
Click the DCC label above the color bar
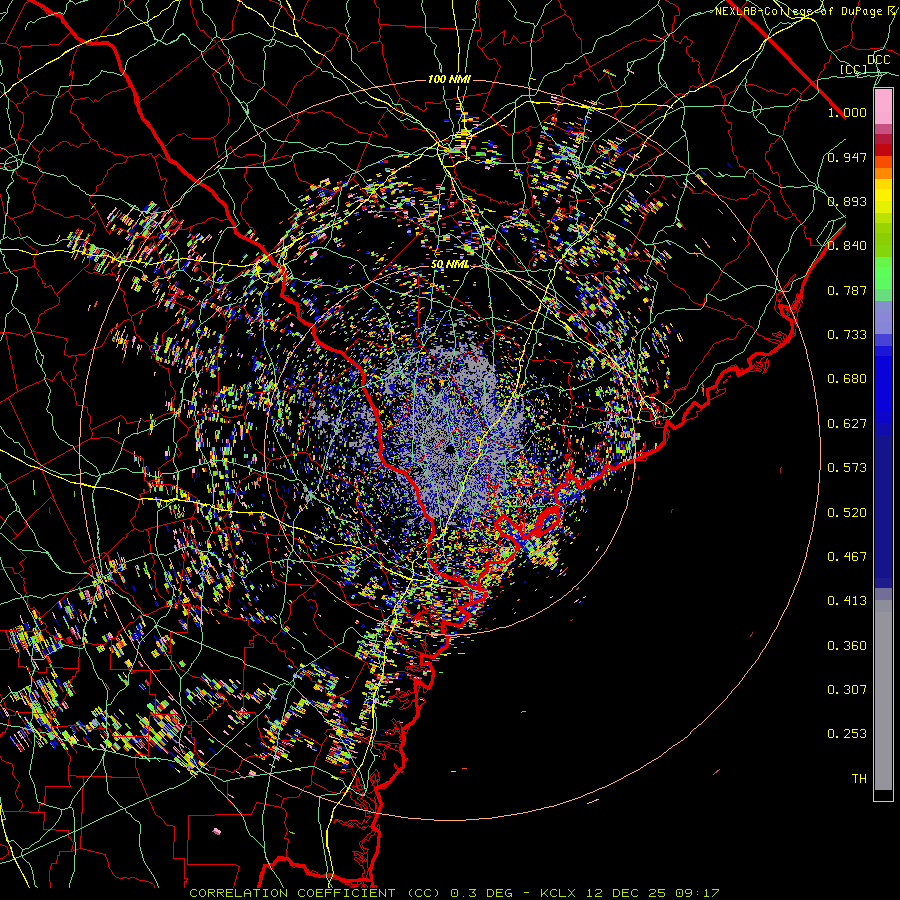pyautogui.click(x=879, y=60)
